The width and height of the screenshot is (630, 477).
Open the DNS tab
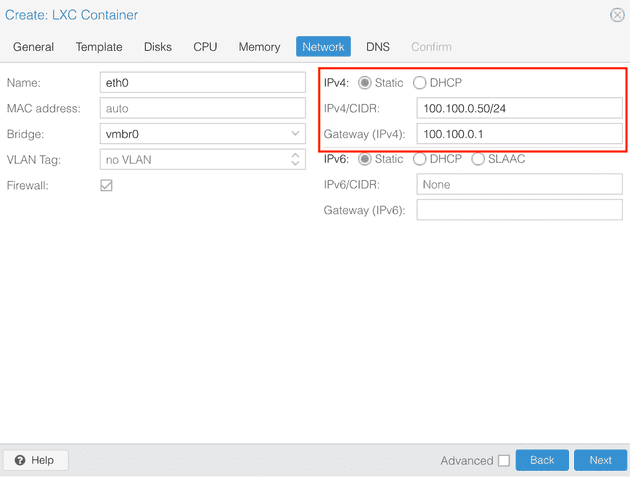pyautogui.click(x=378, y=47)
